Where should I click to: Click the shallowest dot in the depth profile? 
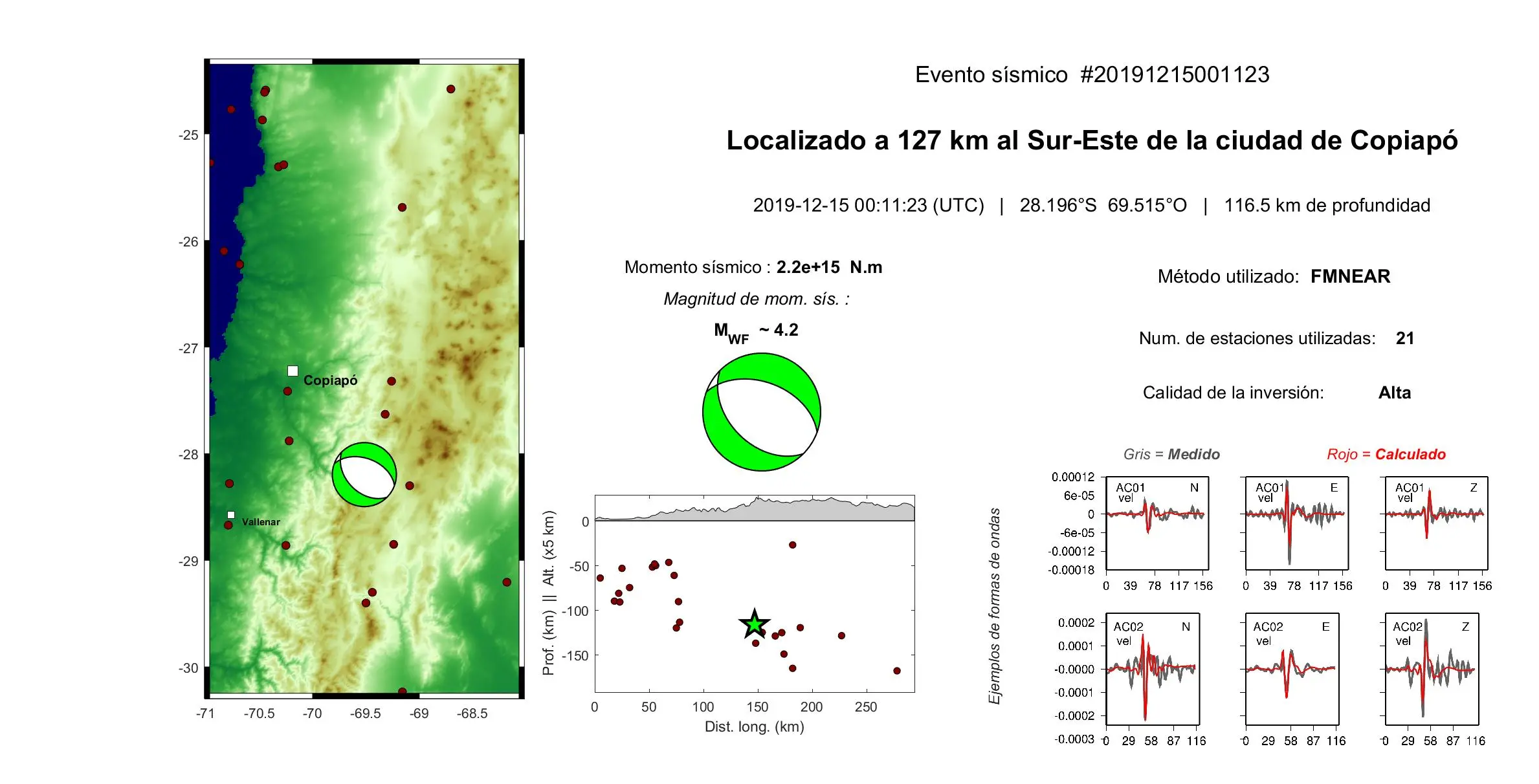(792, 545)
